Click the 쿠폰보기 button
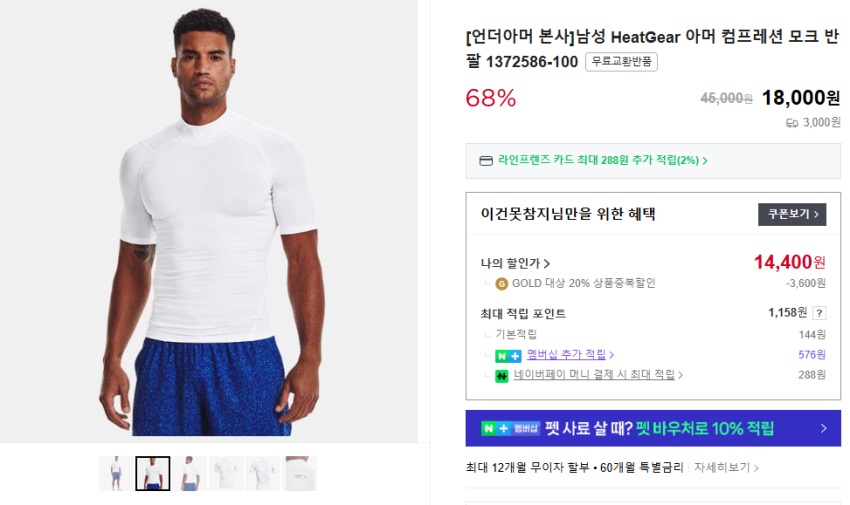 pyautogui.click(x=792, y=214)
